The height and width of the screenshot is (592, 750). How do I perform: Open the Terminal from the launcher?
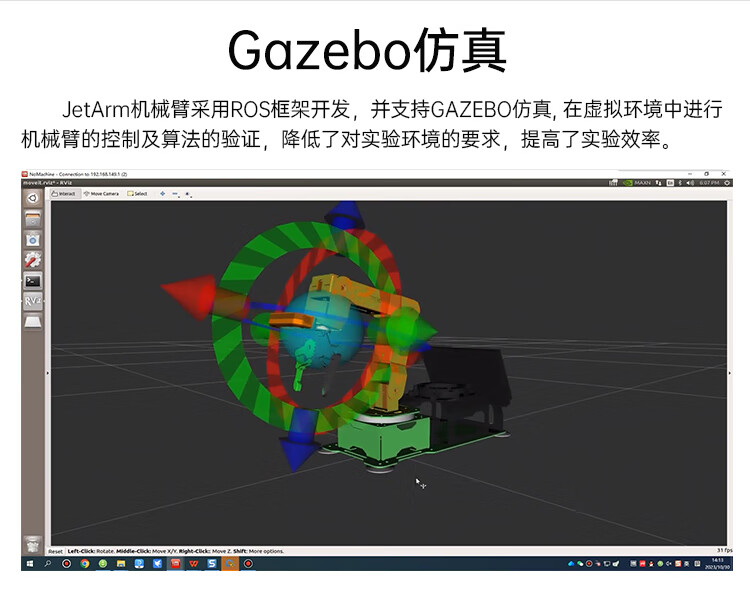32,281
